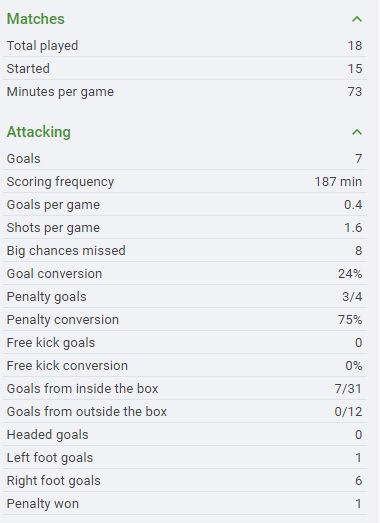Image resolution: width=380 pixels, height=523 pixels.
Task: Click the Scoring frequency row
Action: pos(185,181)
